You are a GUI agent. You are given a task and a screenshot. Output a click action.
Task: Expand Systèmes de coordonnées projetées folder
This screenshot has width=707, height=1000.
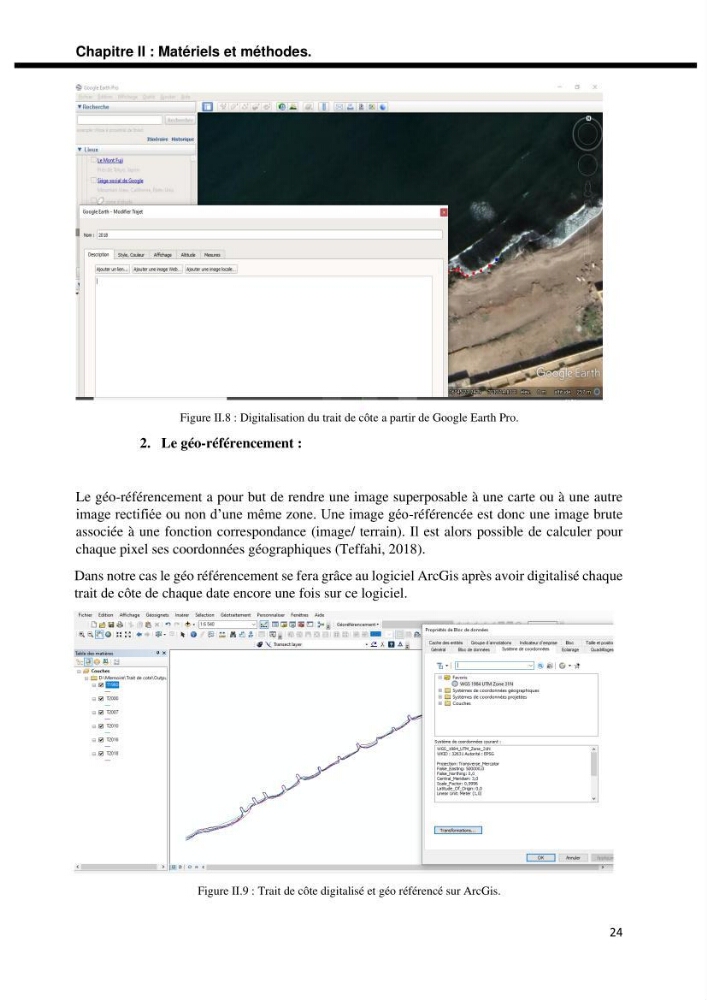tap(440, 697)
